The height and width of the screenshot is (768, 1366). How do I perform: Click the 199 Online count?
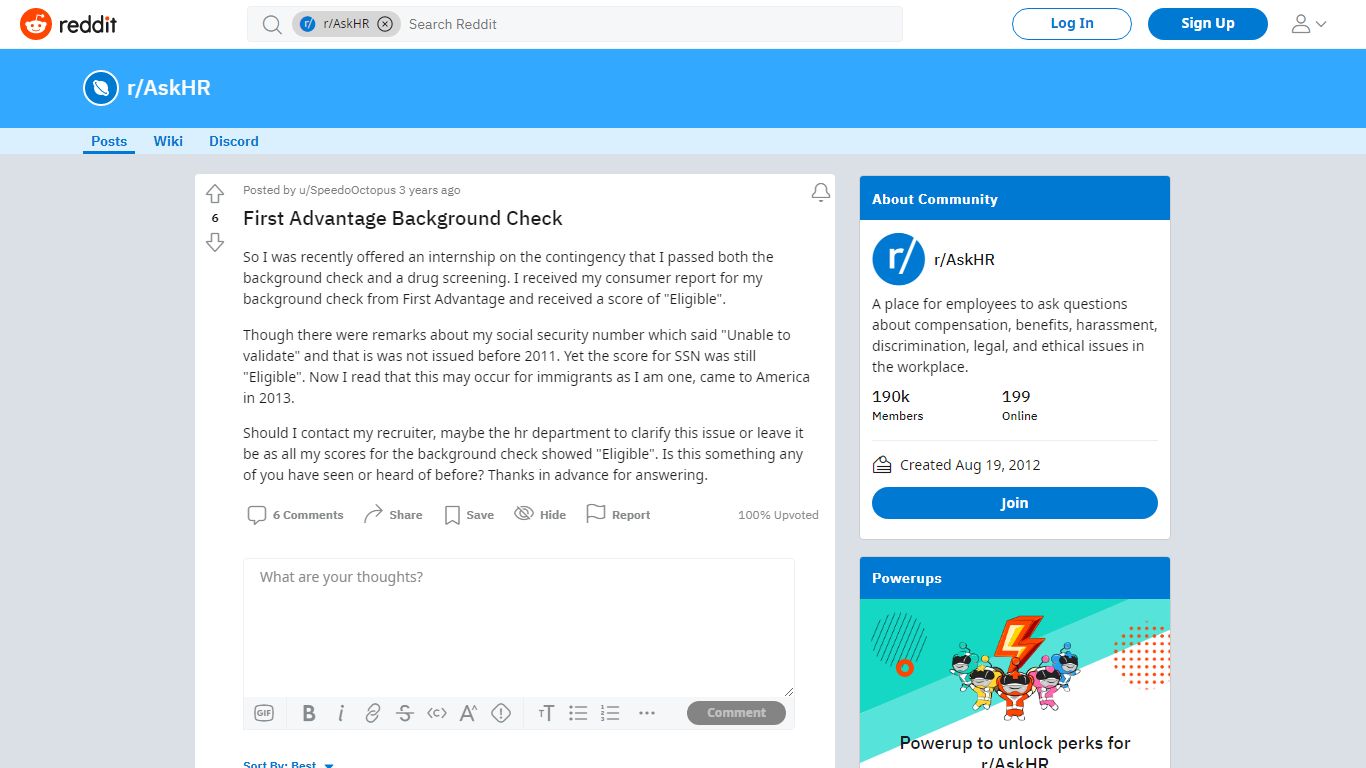(1019, 405)
